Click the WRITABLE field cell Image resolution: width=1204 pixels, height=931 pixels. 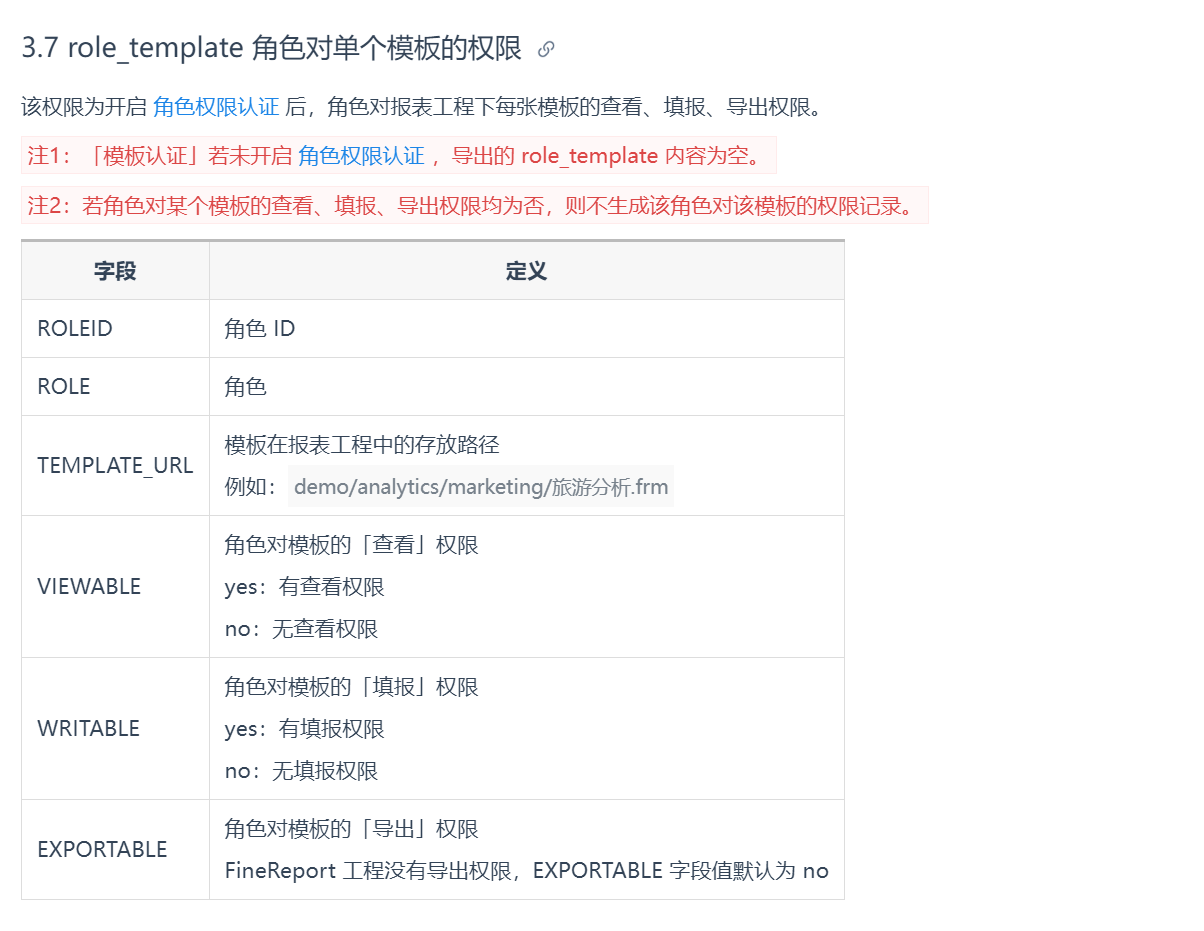(115, 728)
